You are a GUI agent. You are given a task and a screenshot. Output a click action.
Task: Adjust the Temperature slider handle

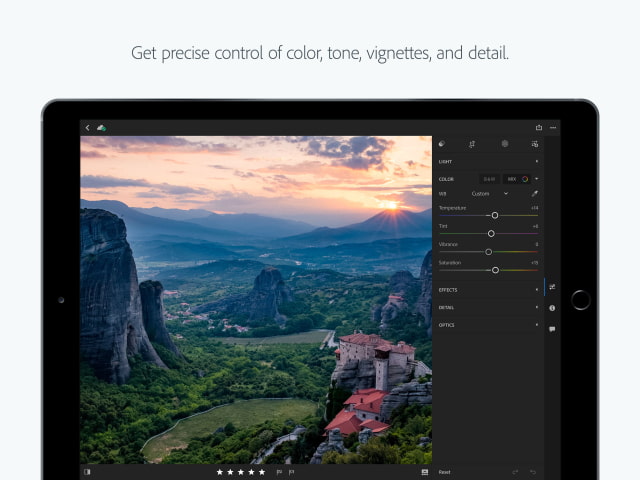[x=495, y=215]
